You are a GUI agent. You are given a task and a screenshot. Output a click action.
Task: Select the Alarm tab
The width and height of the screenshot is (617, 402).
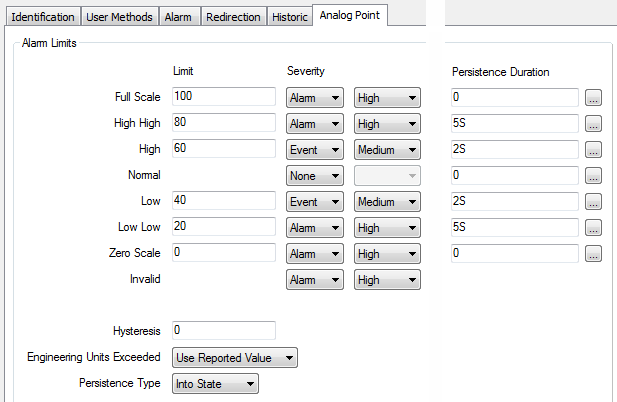[x=179, y=17]
